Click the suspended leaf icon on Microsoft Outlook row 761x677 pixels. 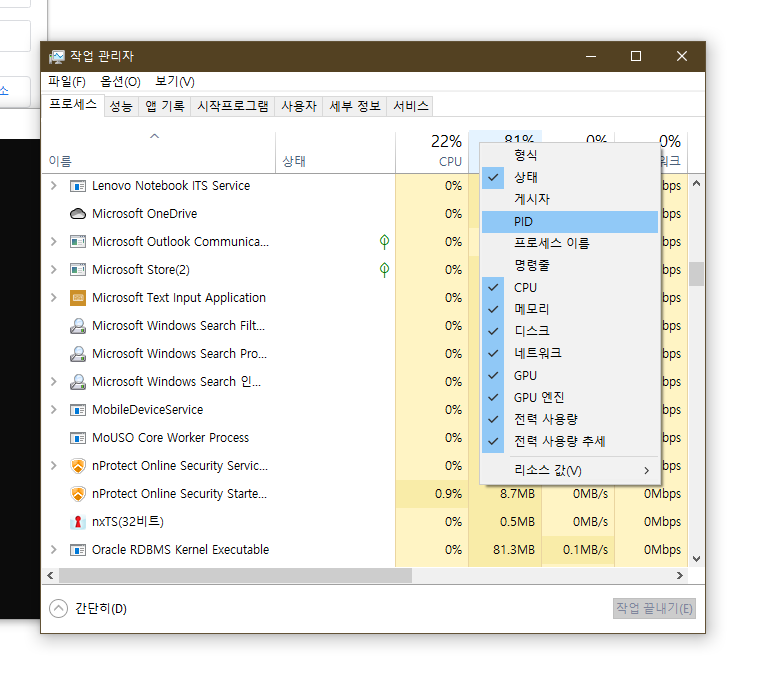coord(384,242)
